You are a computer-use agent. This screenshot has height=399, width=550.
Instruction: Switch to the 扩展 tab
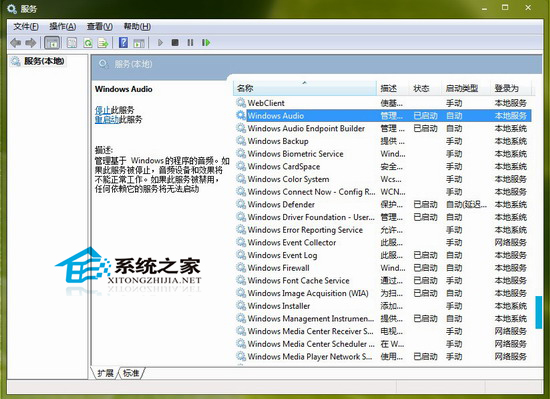[x=105, y=373]
